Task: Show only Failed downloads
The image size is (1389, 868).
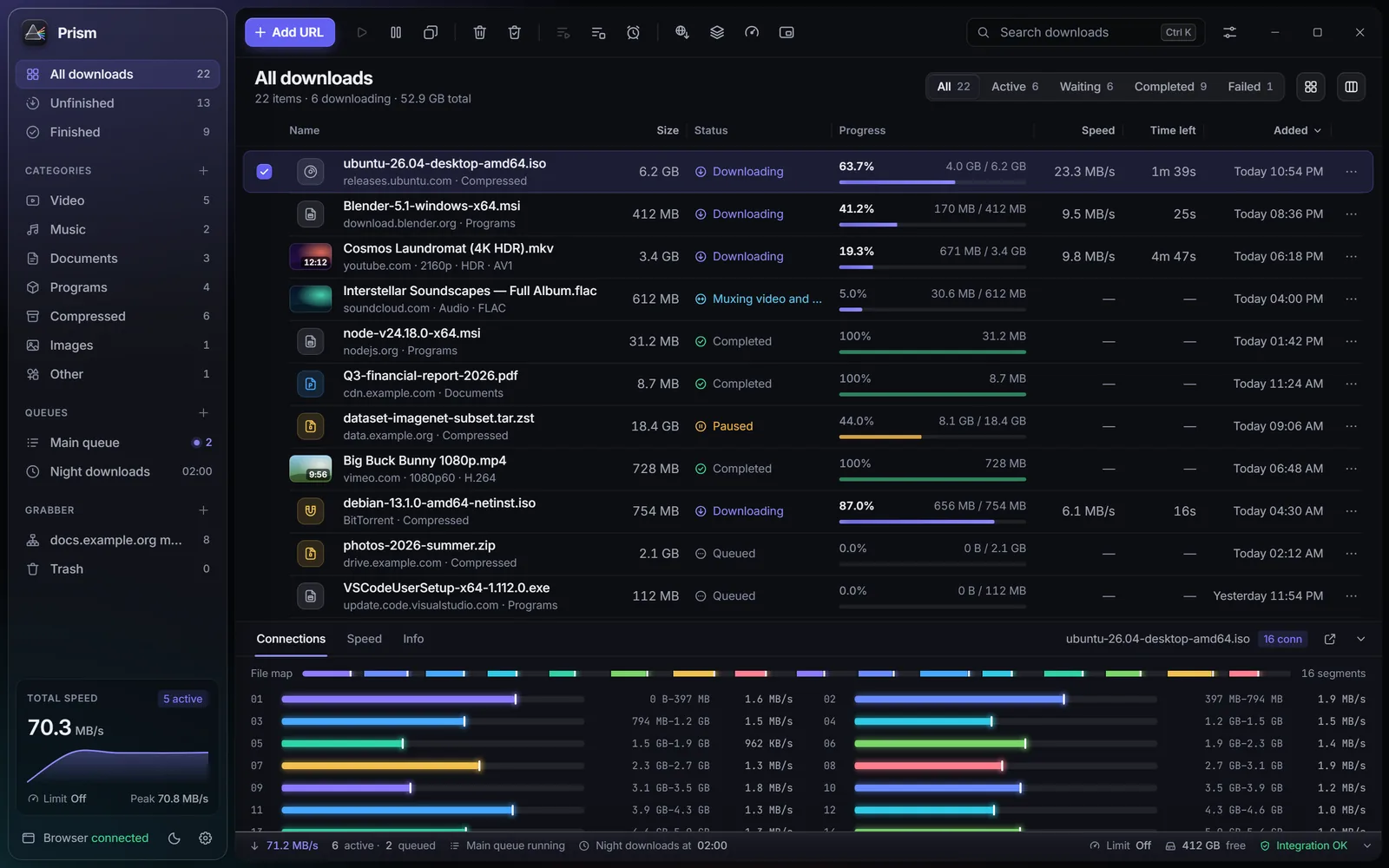Action: click(1250, 87)
